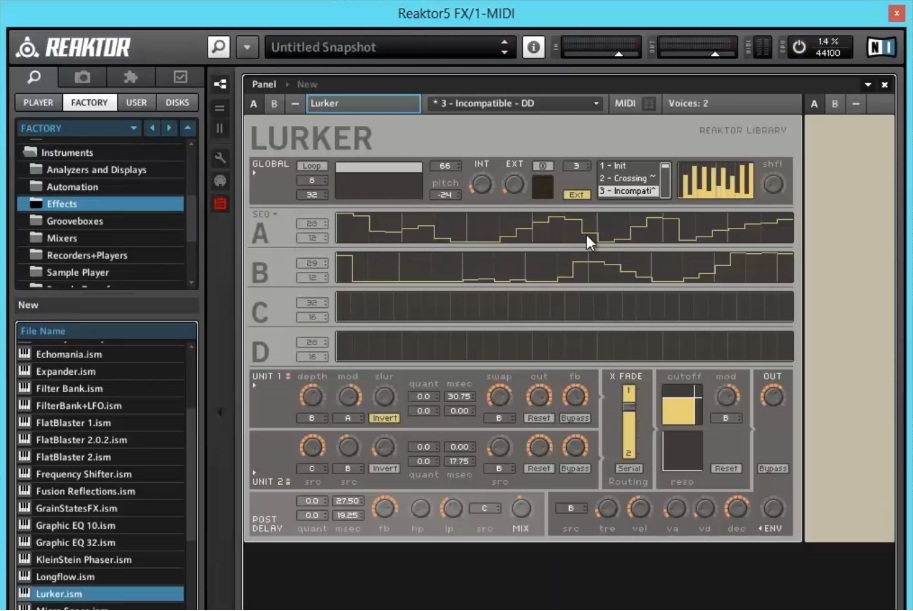This screenshot has height=611, width=913.
Task: Select Lurker.ism in file list
Action: click(100, 594)
